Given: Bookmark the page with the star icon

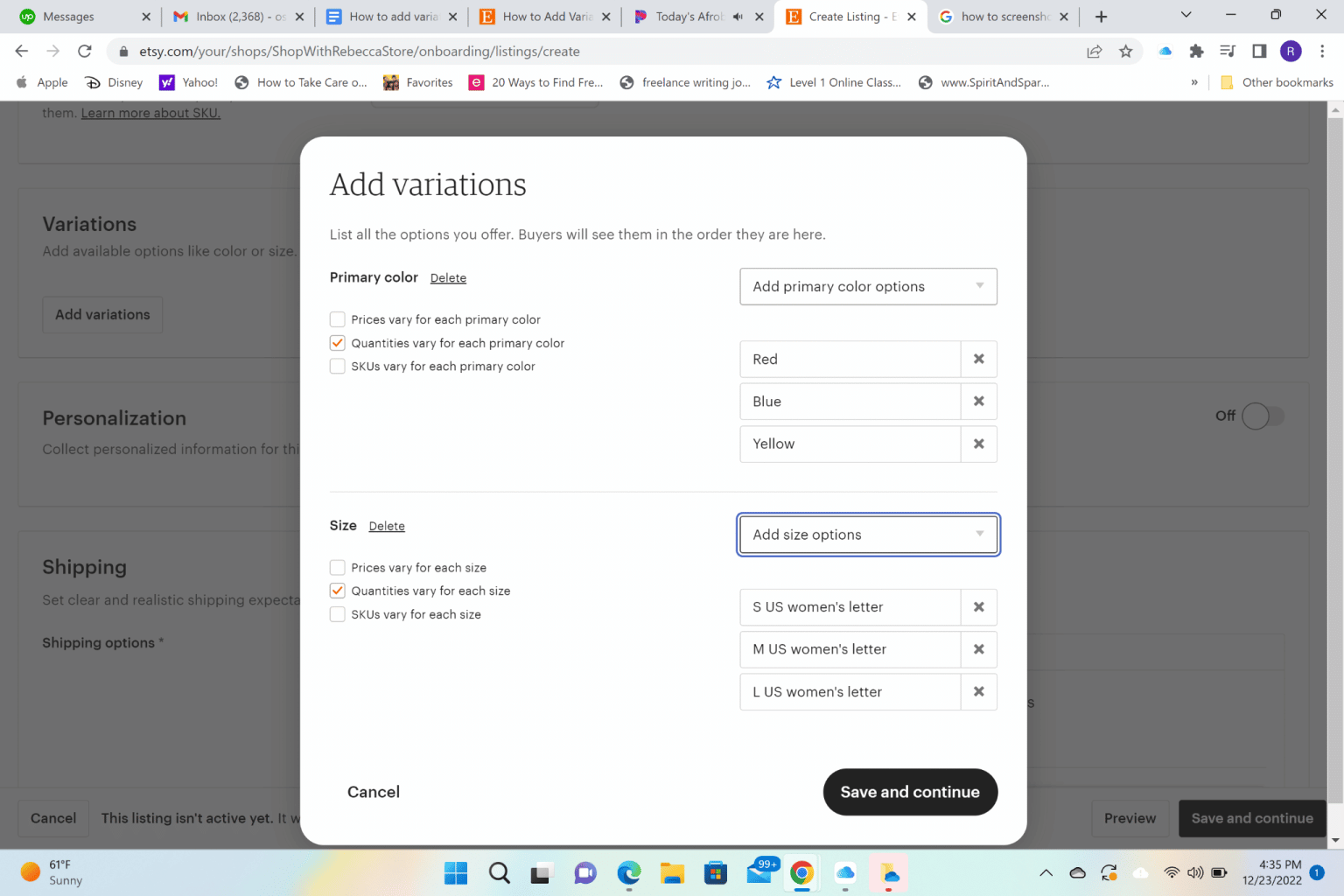Looking at the screenshot, I should pyautogui.click(x=1126, y=51).
